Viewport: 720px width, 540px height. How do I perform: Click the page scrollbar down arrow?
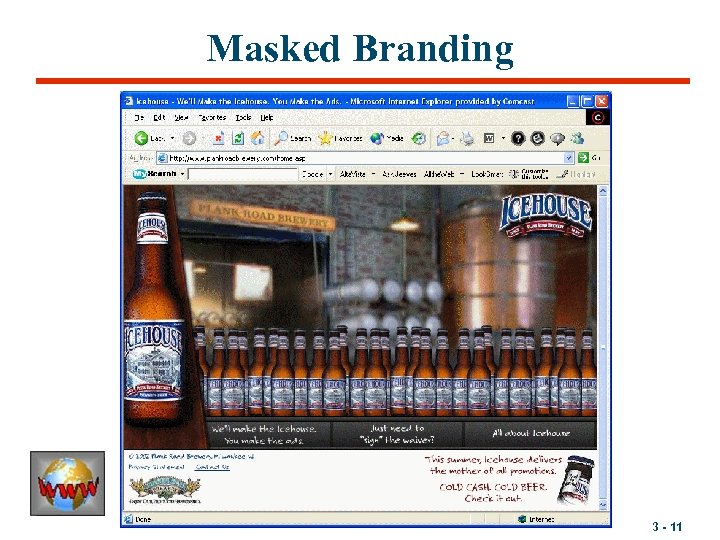(603, 505)
